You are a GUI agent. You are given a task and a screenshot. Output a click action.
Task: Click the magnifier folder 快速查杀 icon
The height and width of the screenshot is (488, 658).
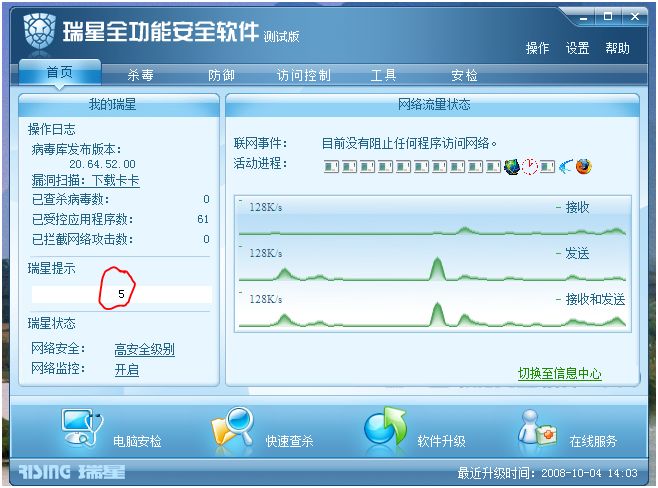[x=232, y=427]
